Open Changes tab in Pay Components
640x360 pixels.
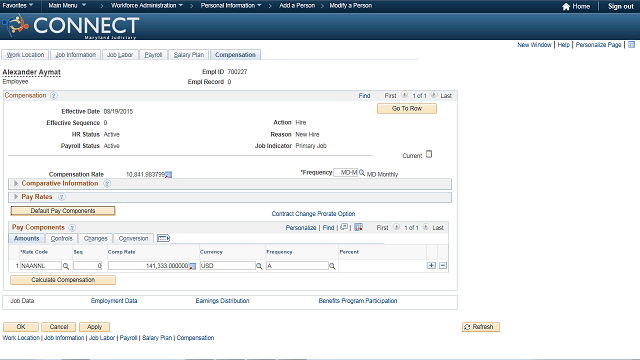(x=96, y=238)
